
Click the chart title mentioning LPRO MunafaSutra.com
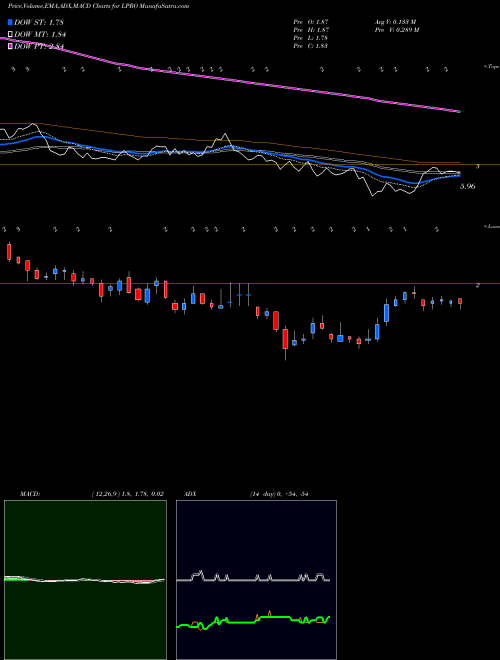coord(98,6)
